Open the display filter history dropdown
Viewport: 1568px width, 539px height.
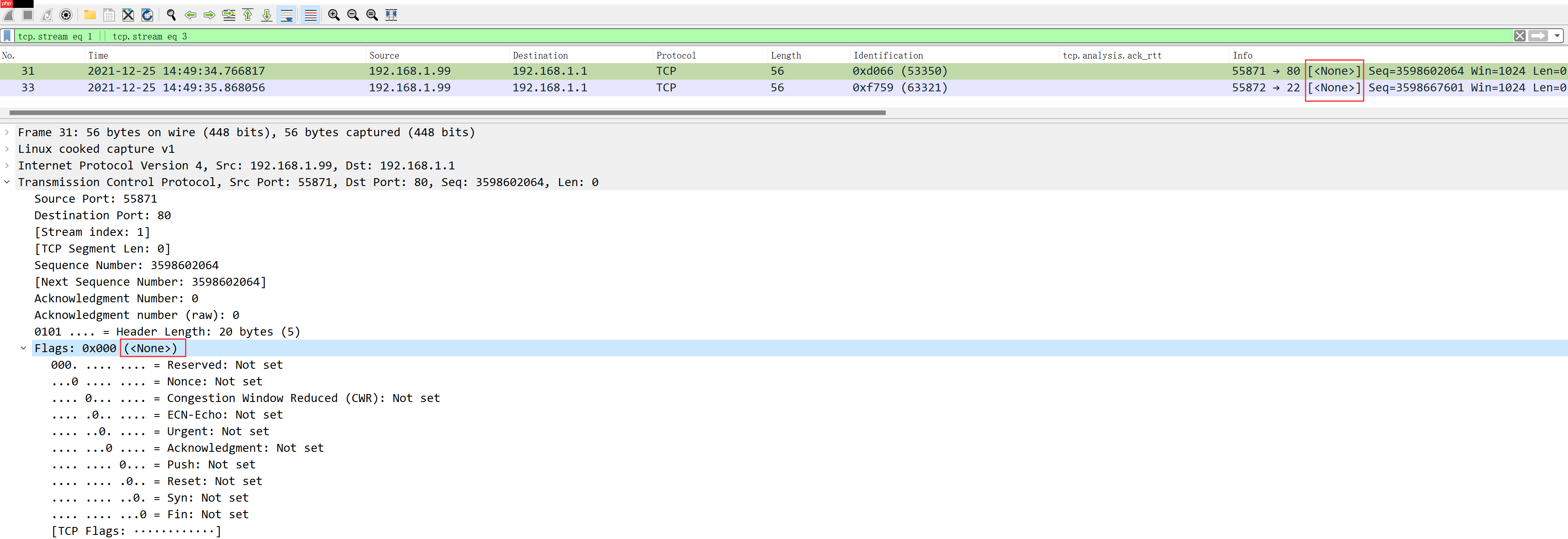(1557, 36)
